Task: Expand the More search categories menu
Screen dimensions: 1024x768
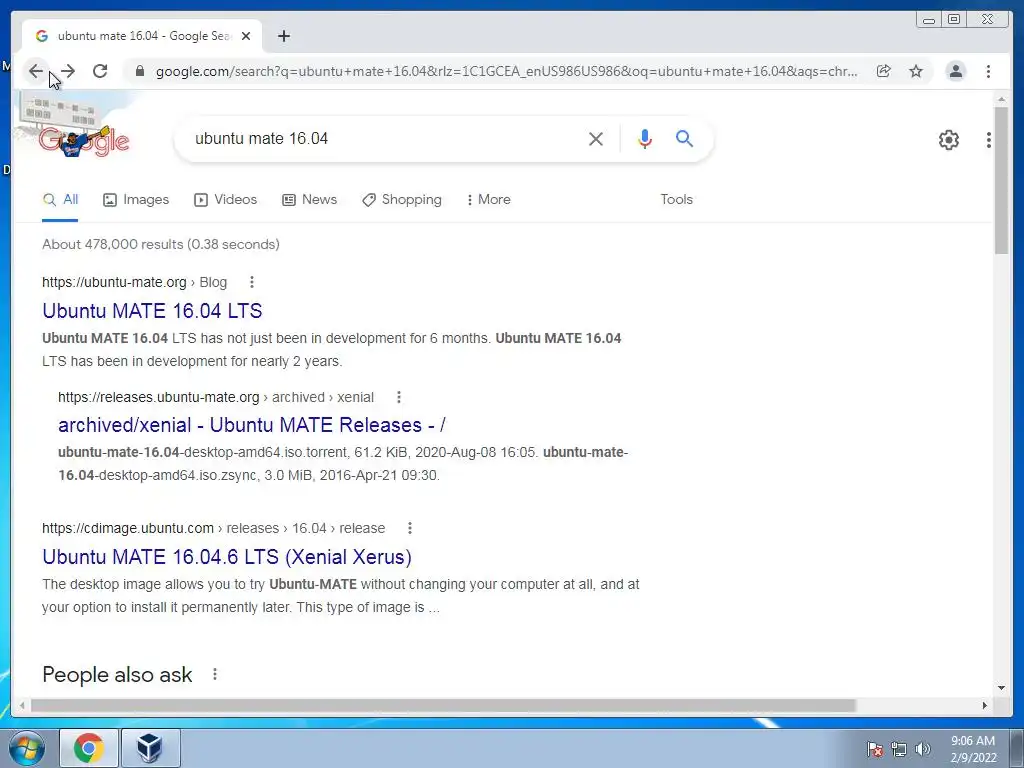Action: point(488,200)
